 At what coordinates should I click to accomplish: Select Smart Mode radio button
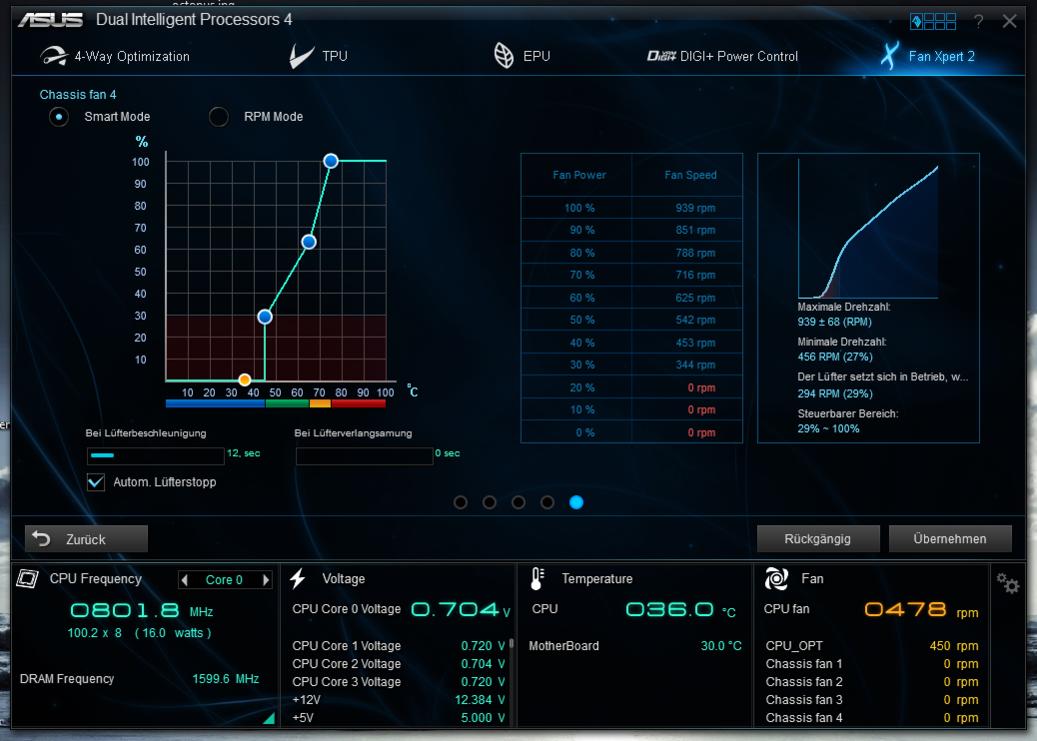tap(59, 117)
